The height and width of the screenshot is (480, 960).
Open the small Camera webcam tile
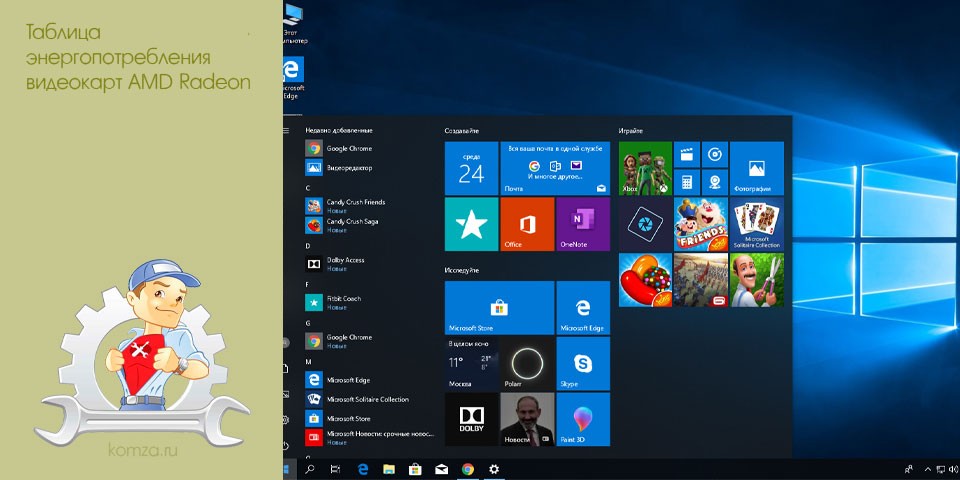[x=714, y=182]
